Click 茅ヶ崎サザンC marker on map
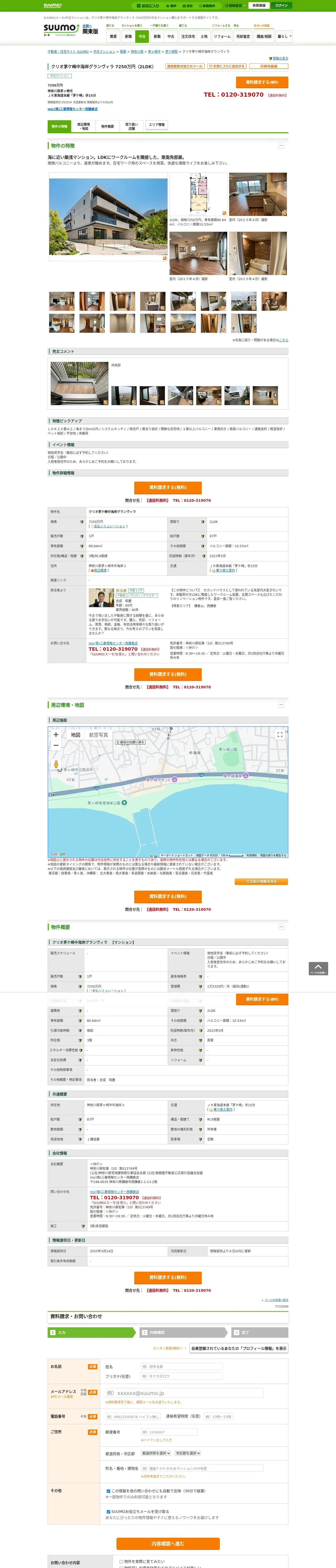Image resolution: width=336 pixels, height=1568 pixels. pos(174,780)
